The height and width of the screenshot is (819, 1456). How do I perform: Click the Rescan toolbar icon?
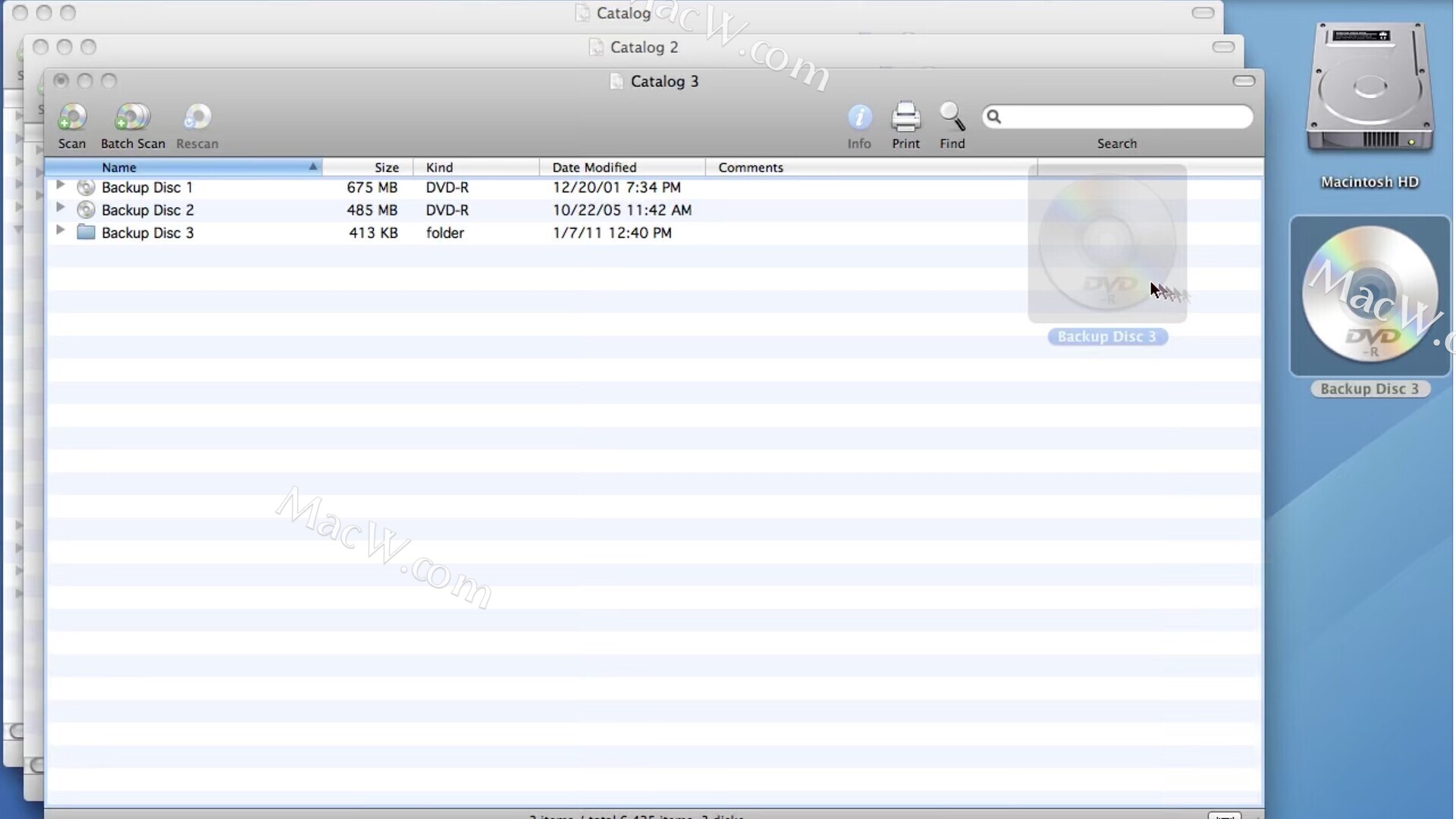[197, 118]
